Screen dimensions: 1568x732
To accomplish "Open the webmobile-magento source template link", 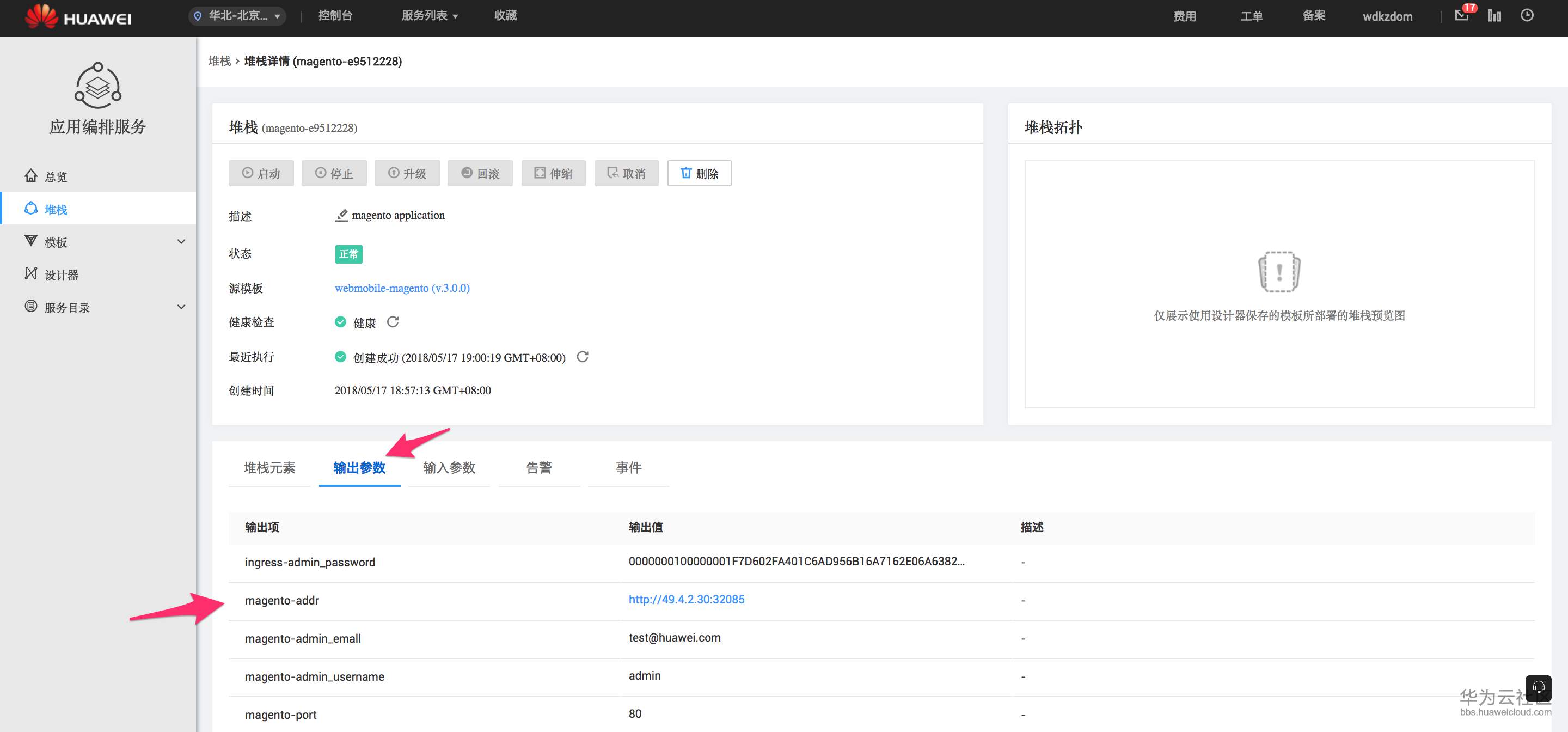I will click(x=402, y=288).
